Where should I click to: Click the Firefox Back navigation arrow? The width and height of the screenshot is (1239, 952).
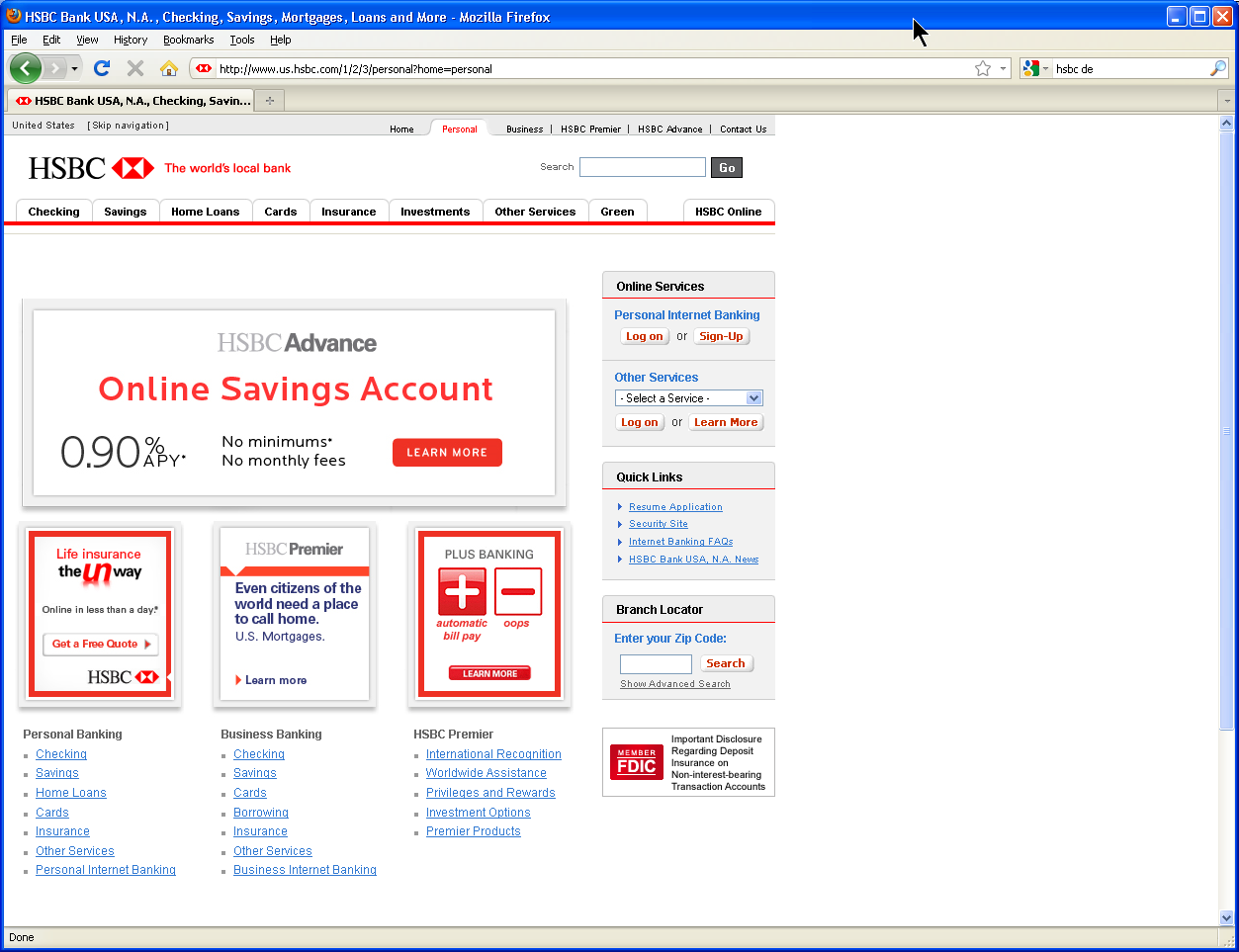click(25, 68)
